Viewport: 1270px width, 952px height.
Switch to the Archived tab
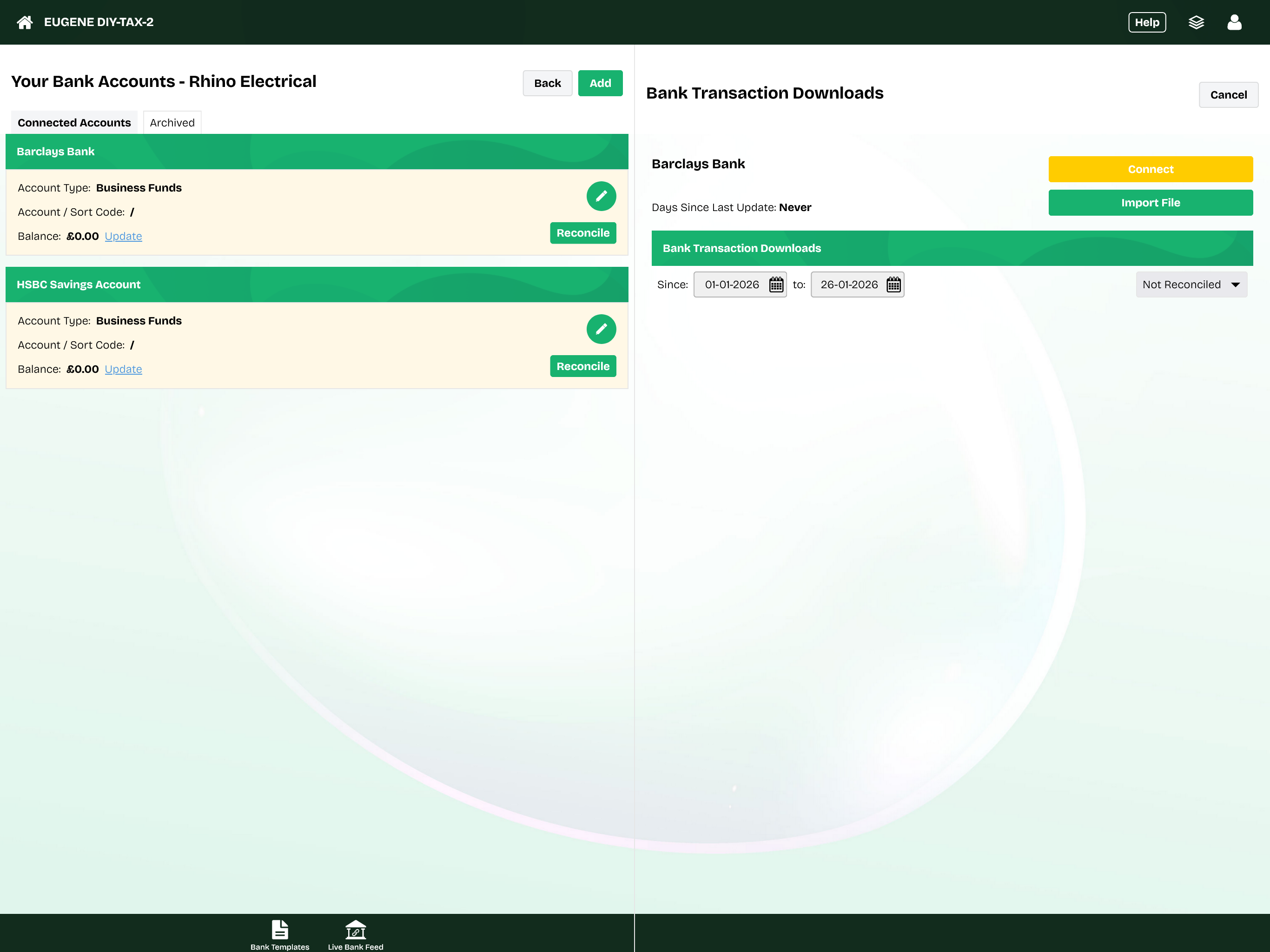coord(172,122)
